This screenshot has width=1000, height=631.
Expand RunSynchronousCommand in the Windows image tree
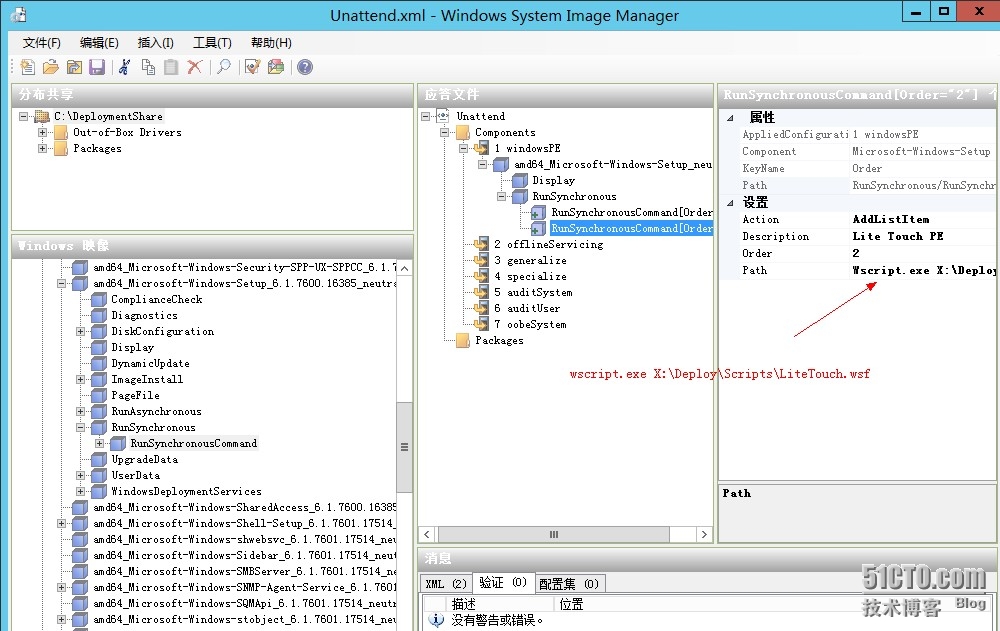coord(99,443)
